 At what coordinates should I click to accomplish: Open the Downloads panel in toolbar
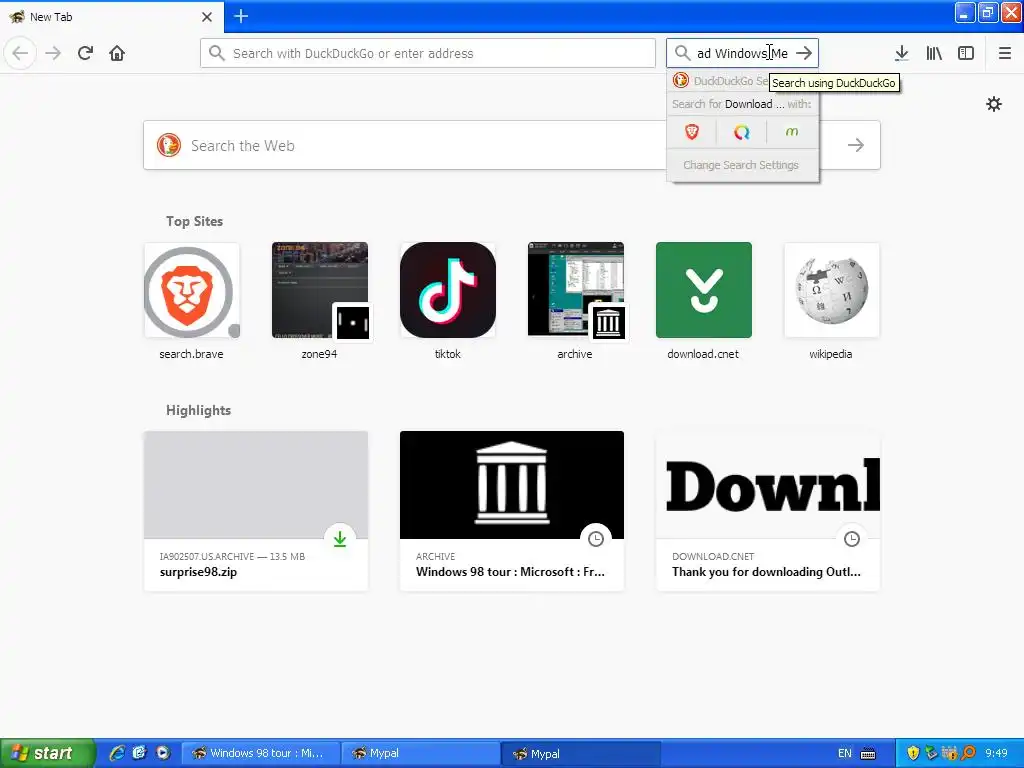[x=902, y=53]
